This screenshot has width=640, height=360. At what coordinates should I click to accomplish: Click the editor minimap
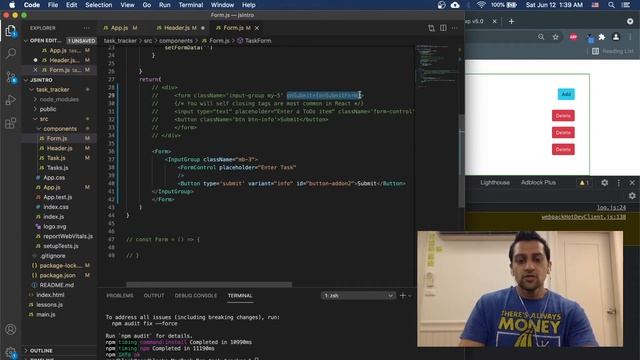coord(437,65)
